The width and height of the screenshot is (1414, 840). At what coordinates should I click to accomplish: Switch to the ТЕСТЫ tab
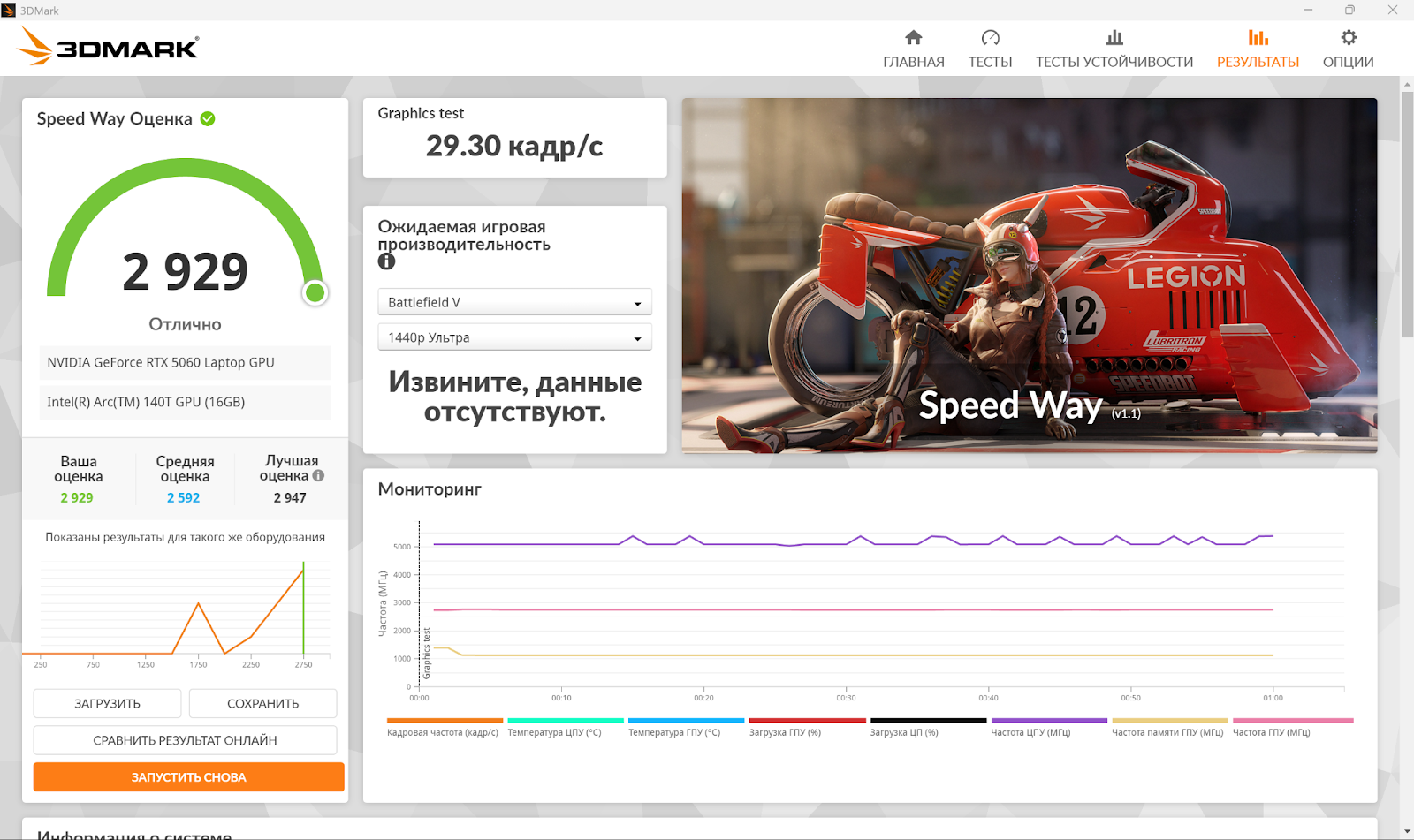(990, 49)
